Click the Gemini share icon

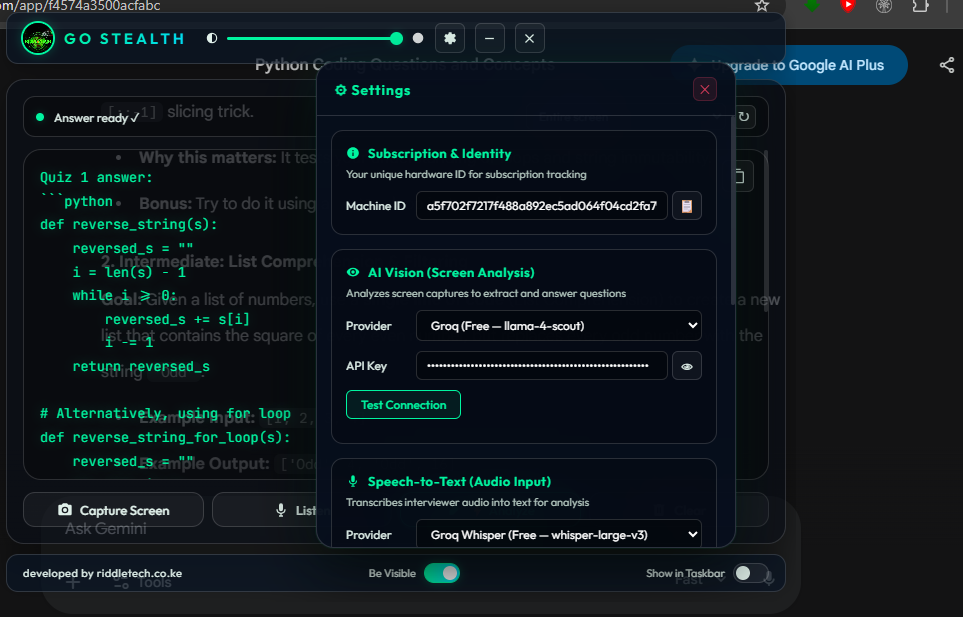pyautogui.click(x=947, y=65)
